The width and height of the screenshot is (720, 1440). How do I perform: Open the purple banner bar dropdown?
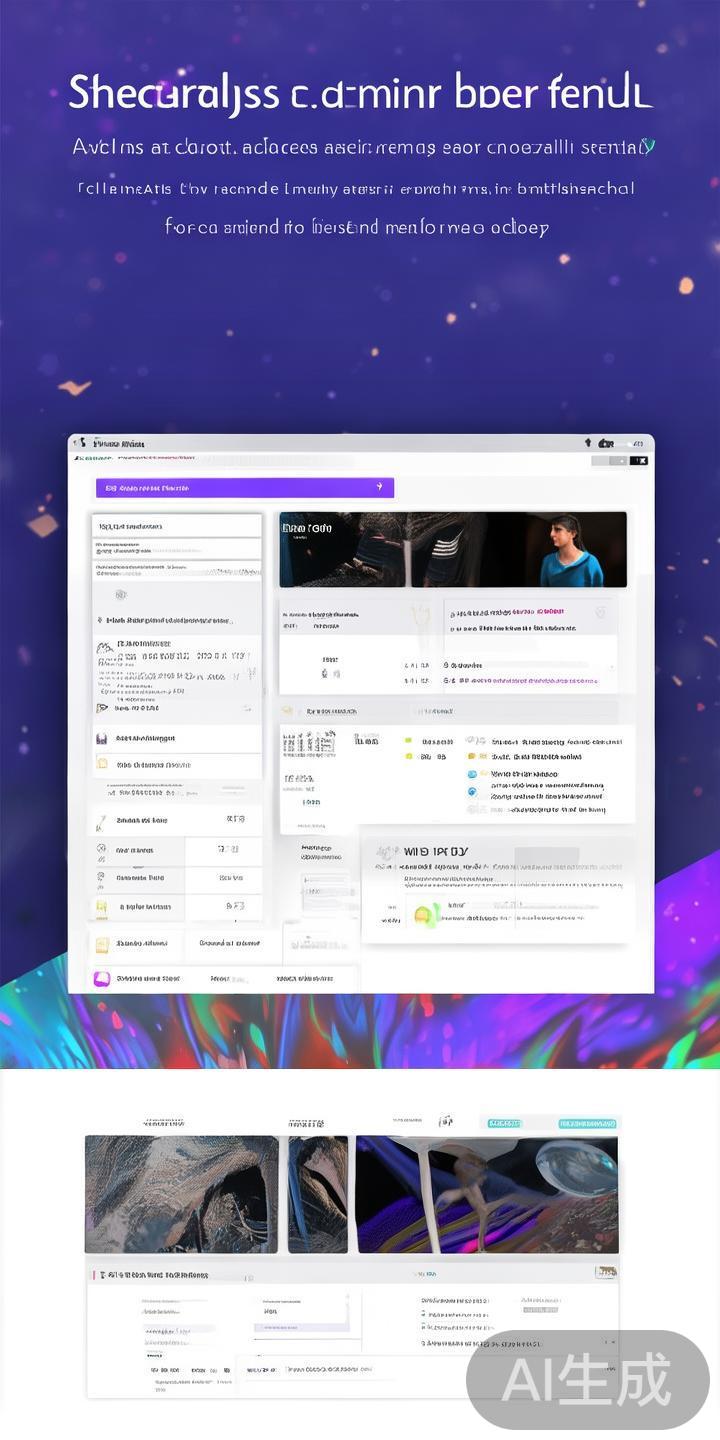pyautogui.click(x=244, y=488)
